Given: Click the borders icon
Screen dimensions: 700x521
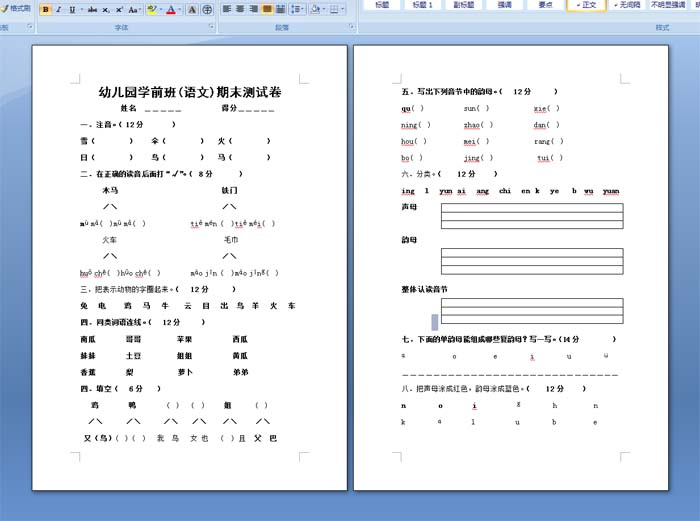Looking at the screenshot, I should [334, 9].
